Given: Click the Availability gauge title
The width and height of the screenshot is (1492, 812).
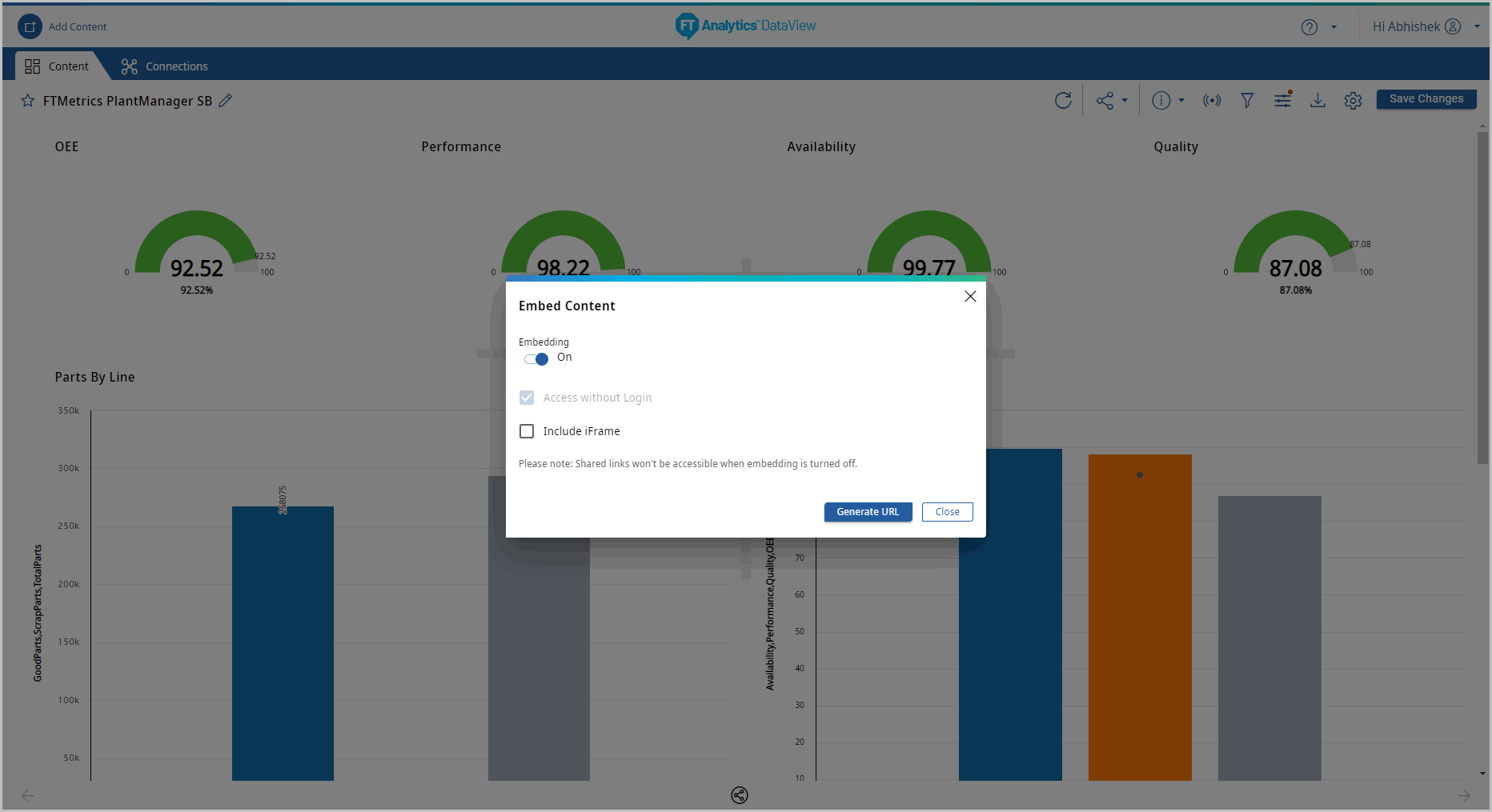Looking at the screenshot, I should [821, 146].
